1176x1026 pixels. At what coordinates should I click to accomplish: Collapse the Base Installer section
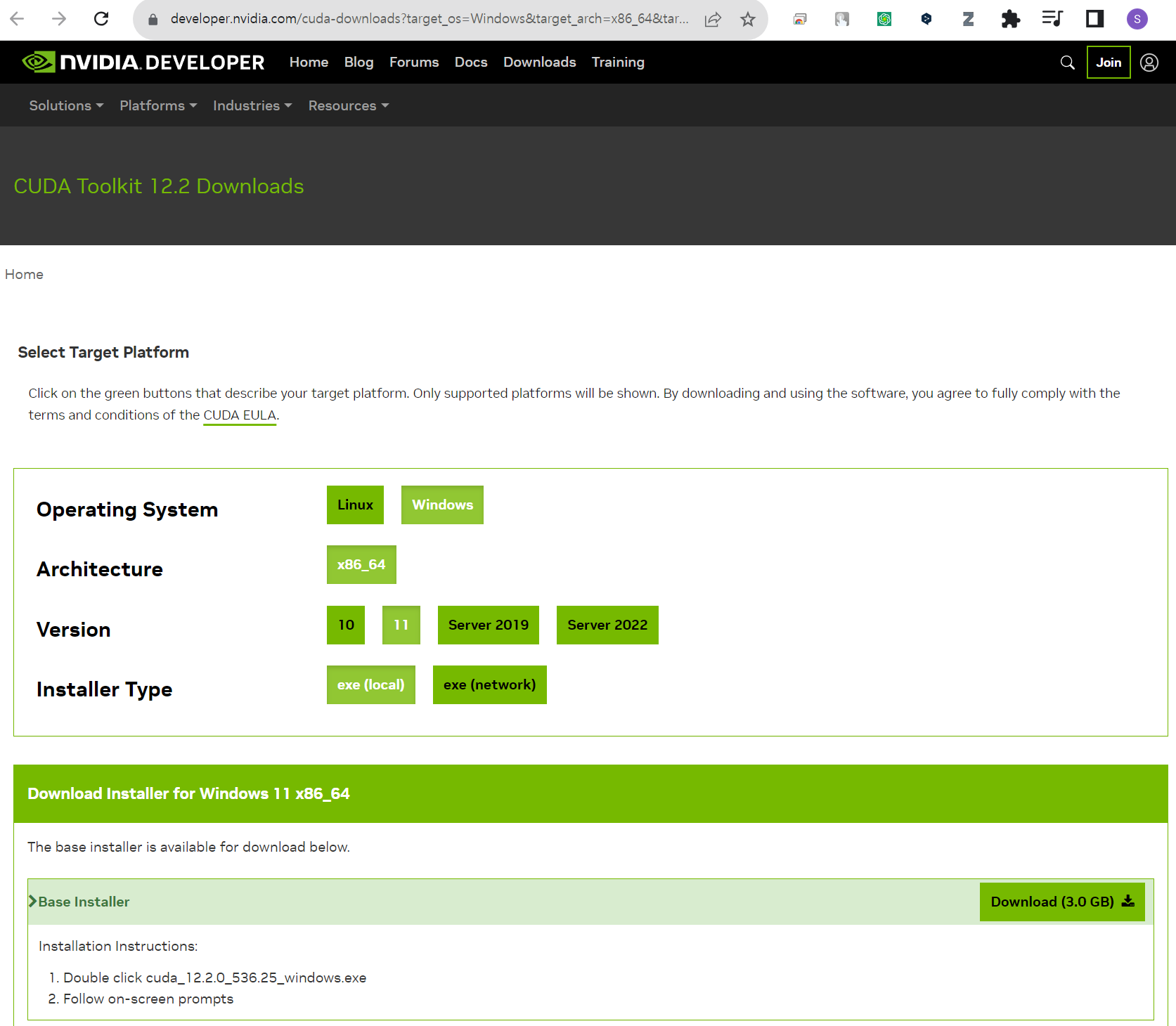click(79, 902)
